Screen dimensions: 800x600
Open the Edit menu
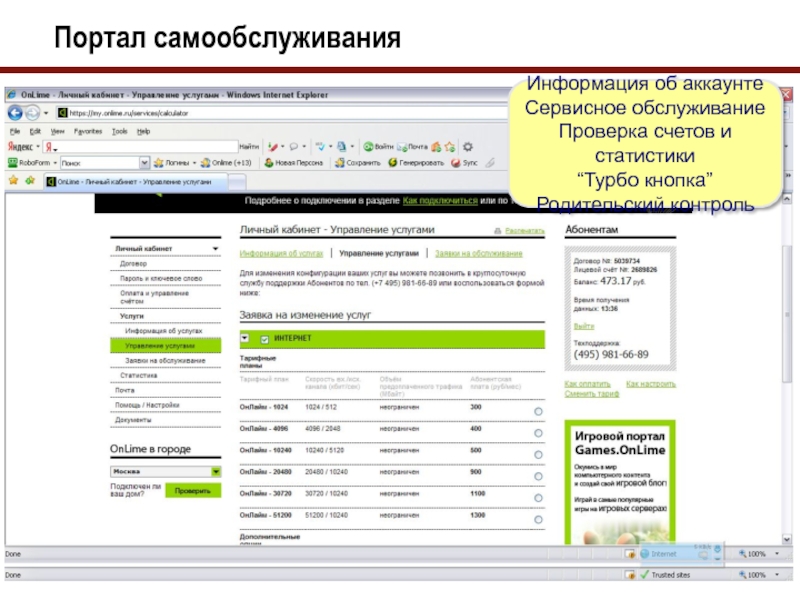[x=35, y=132]
